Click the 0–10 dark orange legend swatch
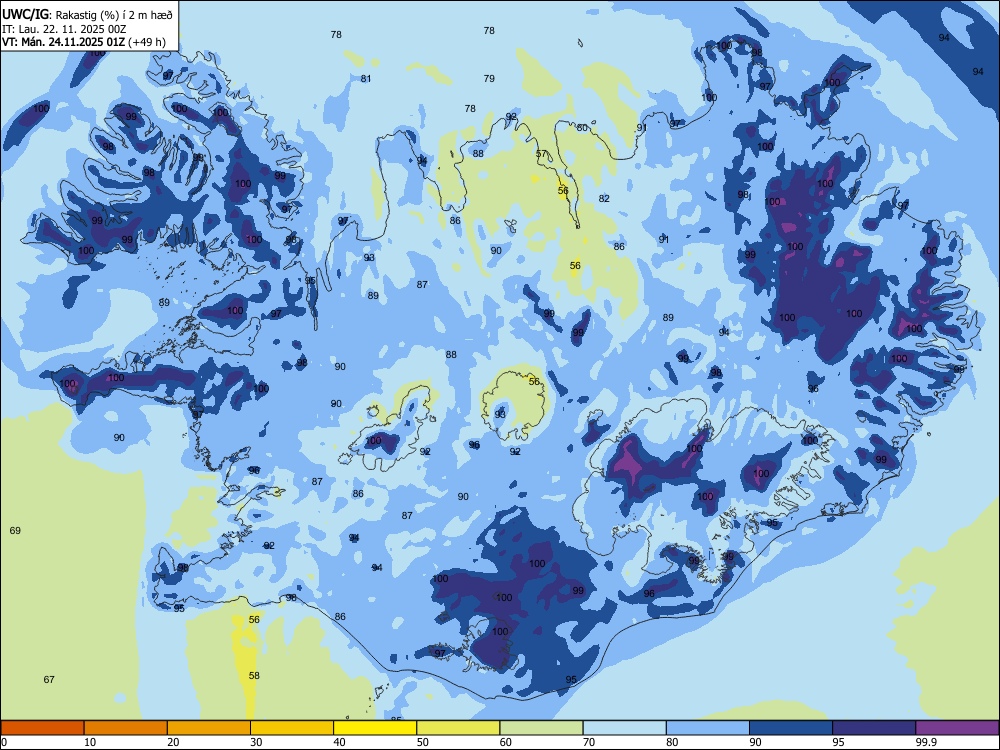The width and height of the screenshot is (1000, 750). click(x=42, y=728)
